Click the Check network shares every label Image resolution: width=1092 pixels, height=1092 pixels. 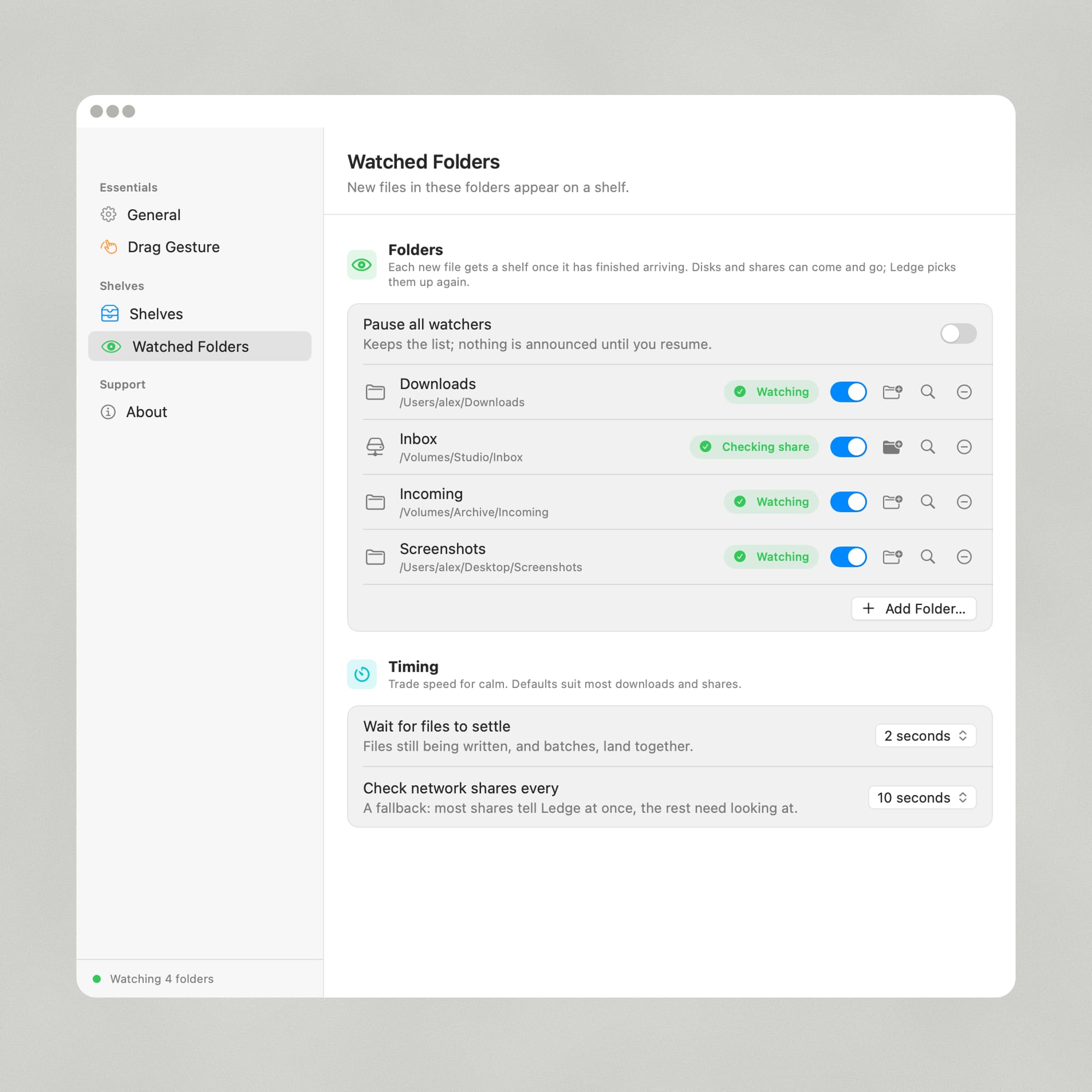click(x=461, y=788)
